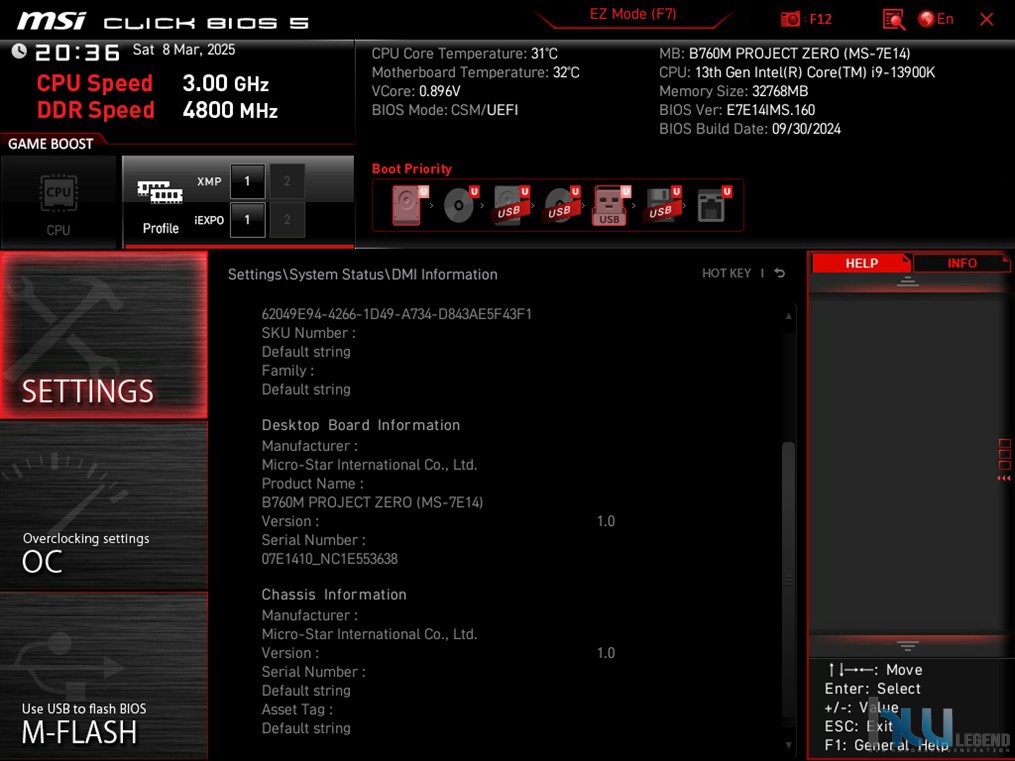Click the MSI logo
The height and width of the screenshot is (761, 1015).
pyautogui.click(x=51, y=21)
